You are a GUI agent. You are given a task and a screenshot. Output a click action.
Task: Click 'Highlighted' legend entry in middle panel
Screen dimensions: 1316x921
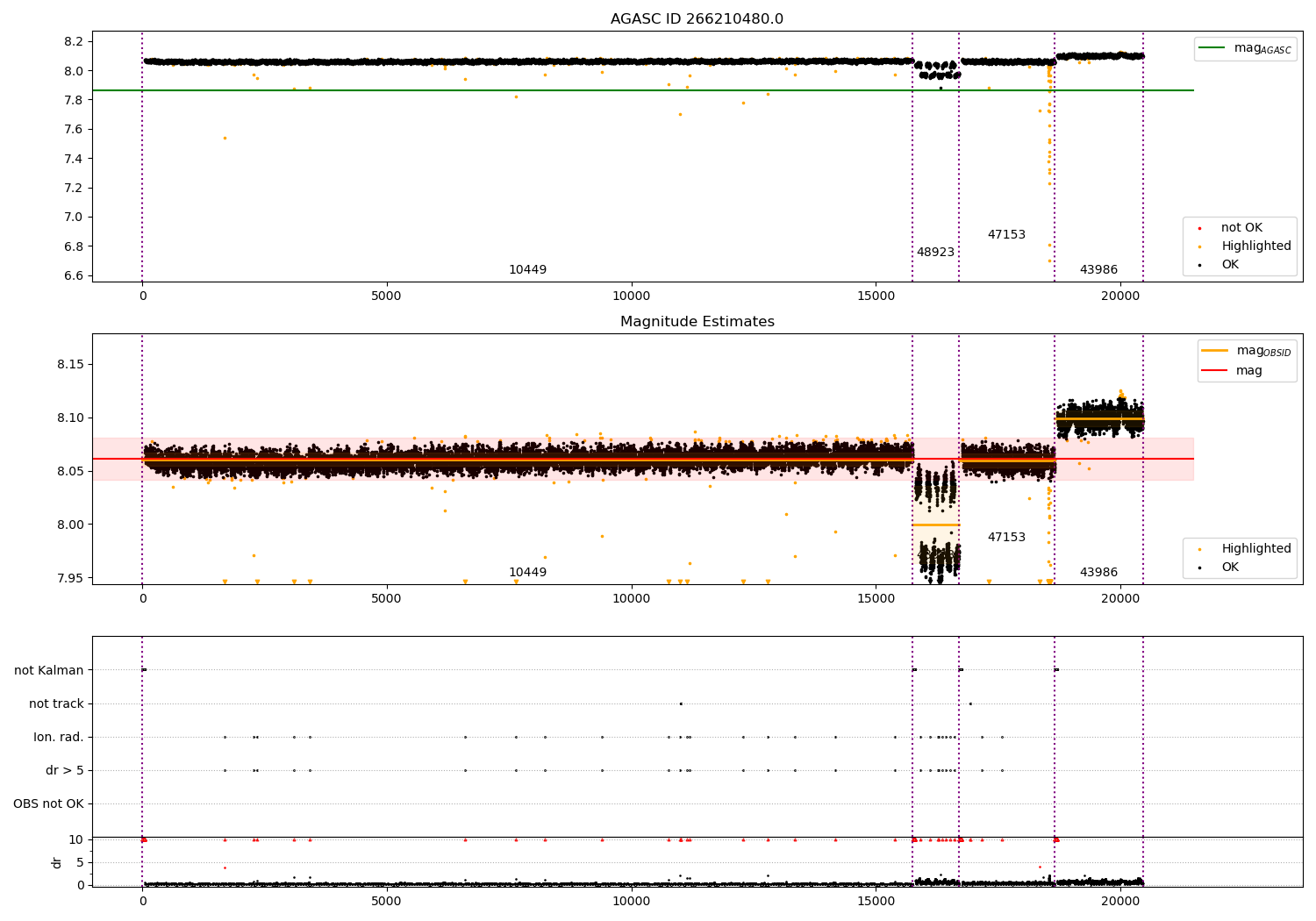coord(1256,549)
